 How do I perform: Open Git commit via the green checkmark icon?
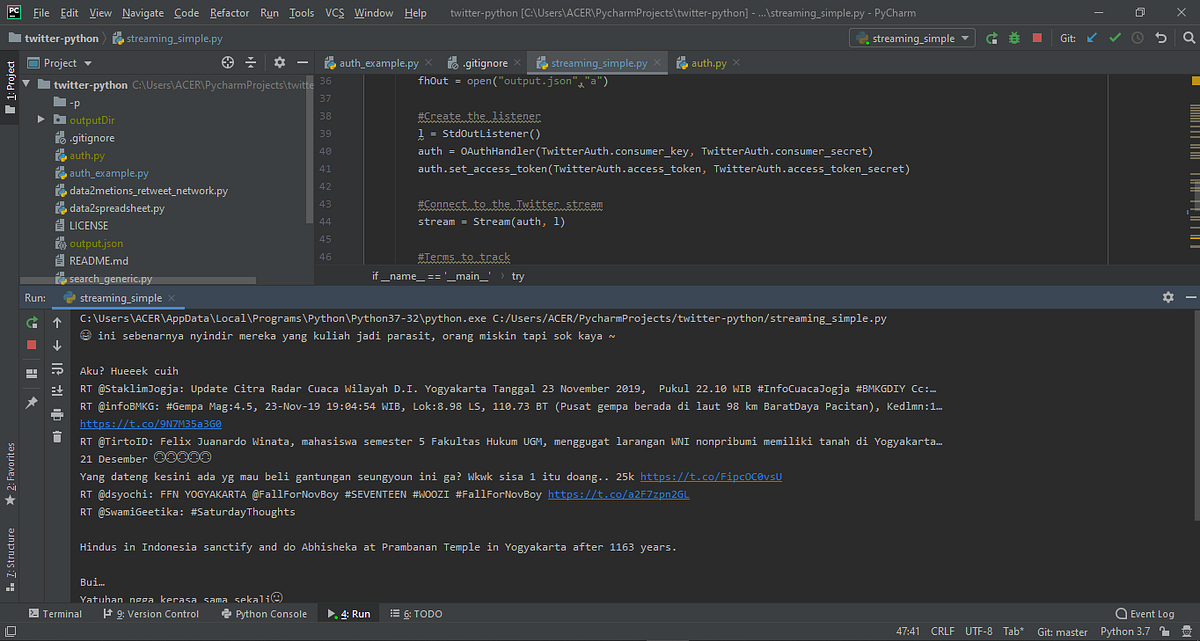1114,37
